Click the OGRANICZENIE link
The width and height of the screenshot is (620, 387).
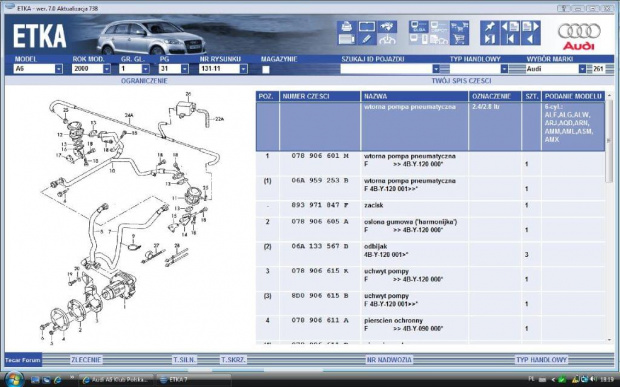[x=144, y=81]
